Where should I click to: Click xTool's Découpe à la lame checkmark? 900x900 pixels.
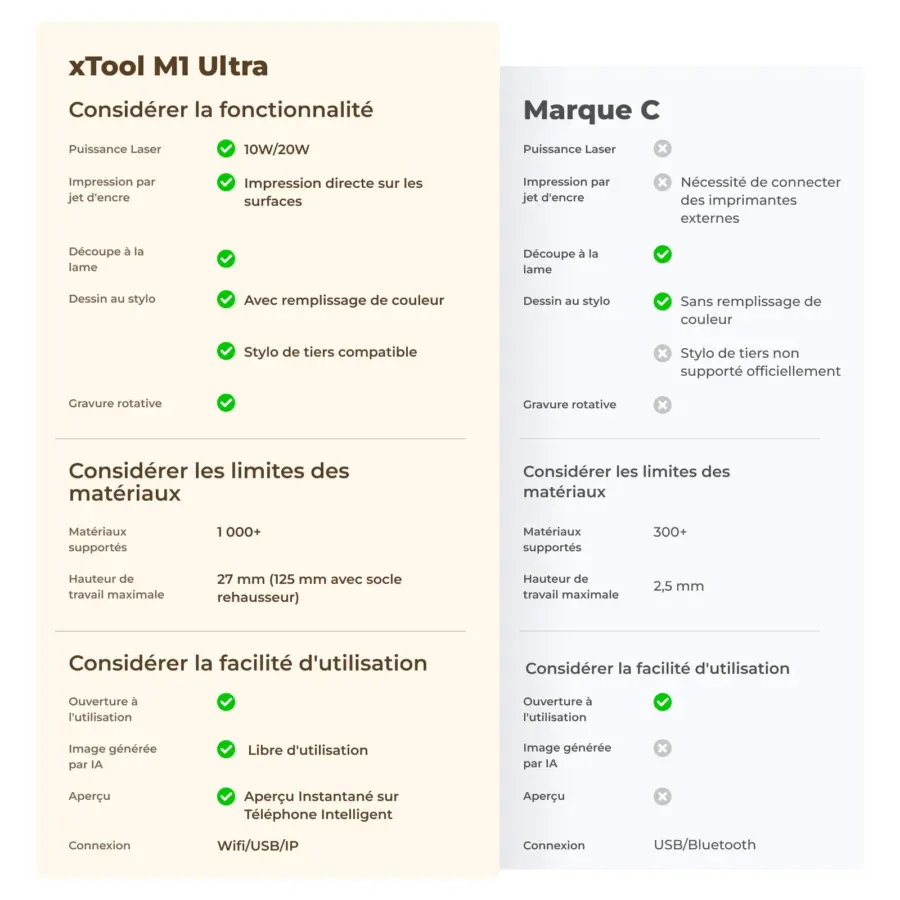coord(226,258)
